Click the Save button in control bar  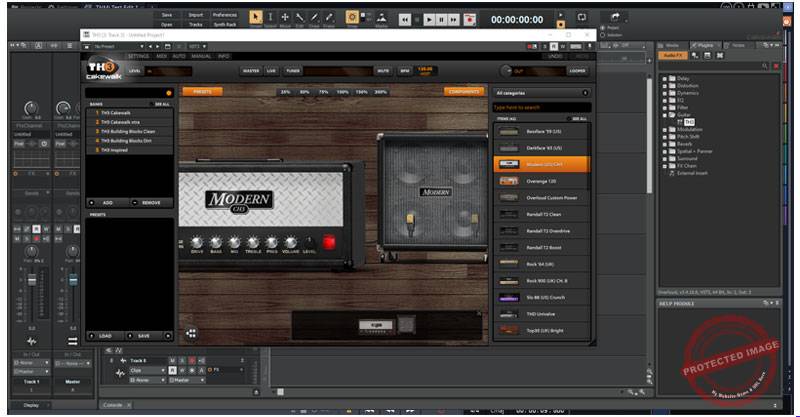click(x=167, y=15)
